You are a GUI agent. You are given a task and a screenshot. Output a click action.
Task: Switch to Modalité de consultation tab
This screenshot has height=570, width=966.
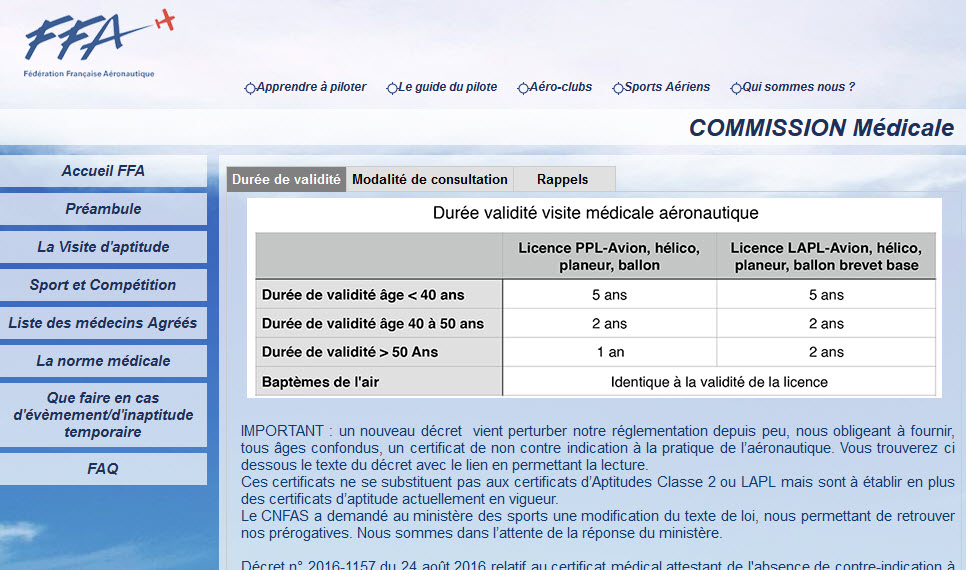(430, 180)
